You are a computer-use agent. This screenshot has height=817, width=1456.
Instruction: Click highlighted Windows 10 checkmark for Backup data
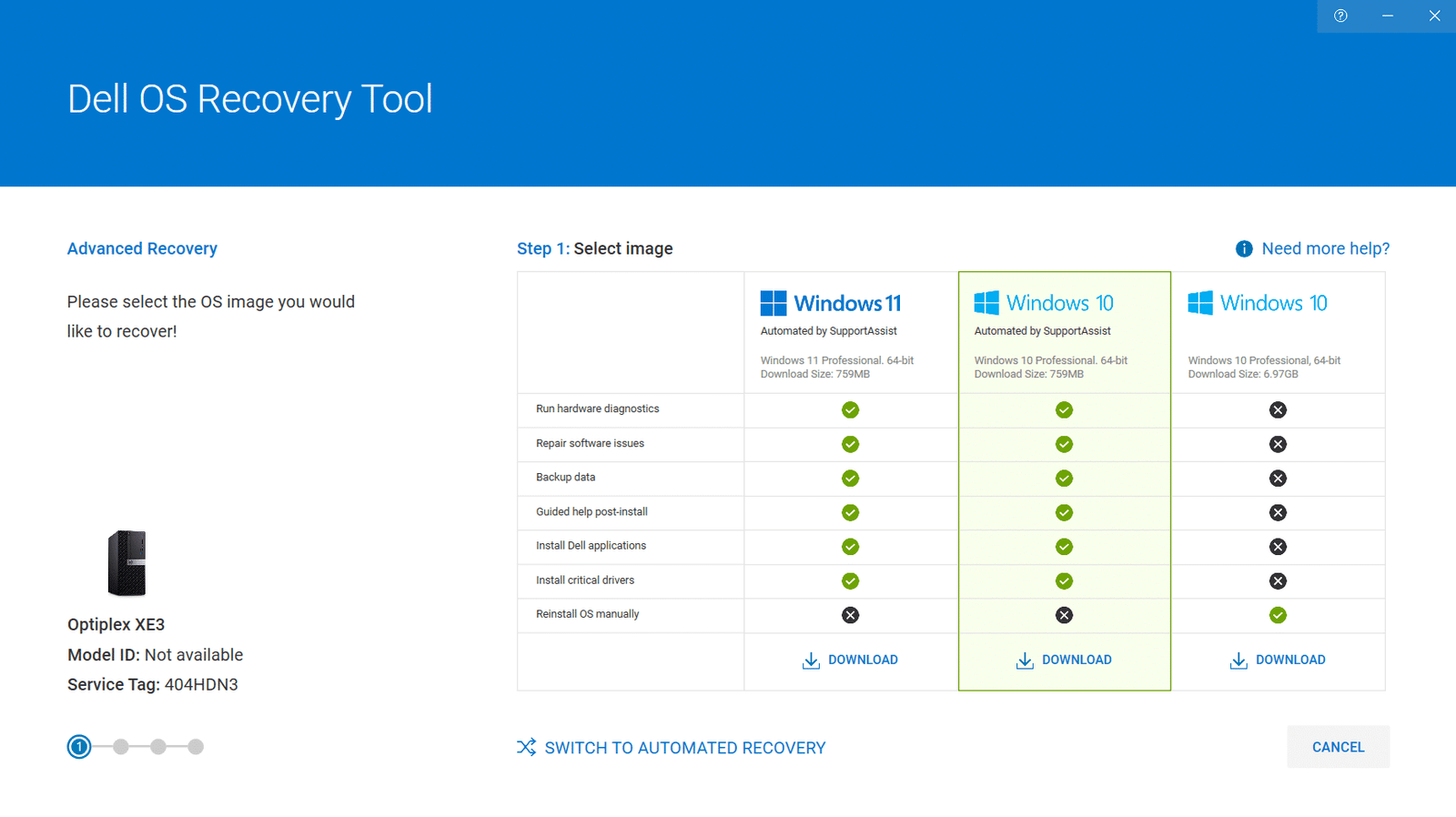1064,478
